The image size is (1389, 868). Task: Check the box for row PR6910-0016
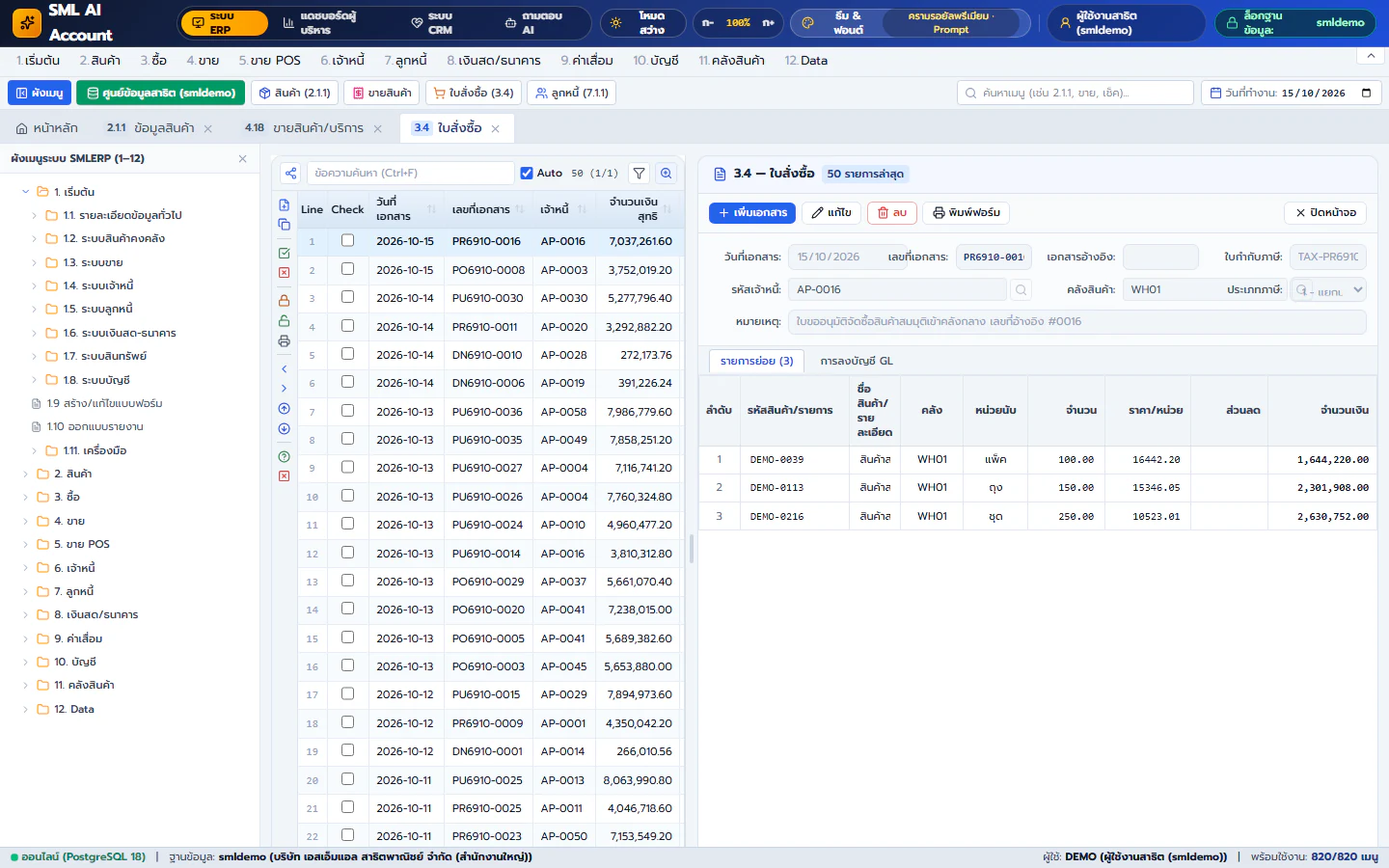347,241
